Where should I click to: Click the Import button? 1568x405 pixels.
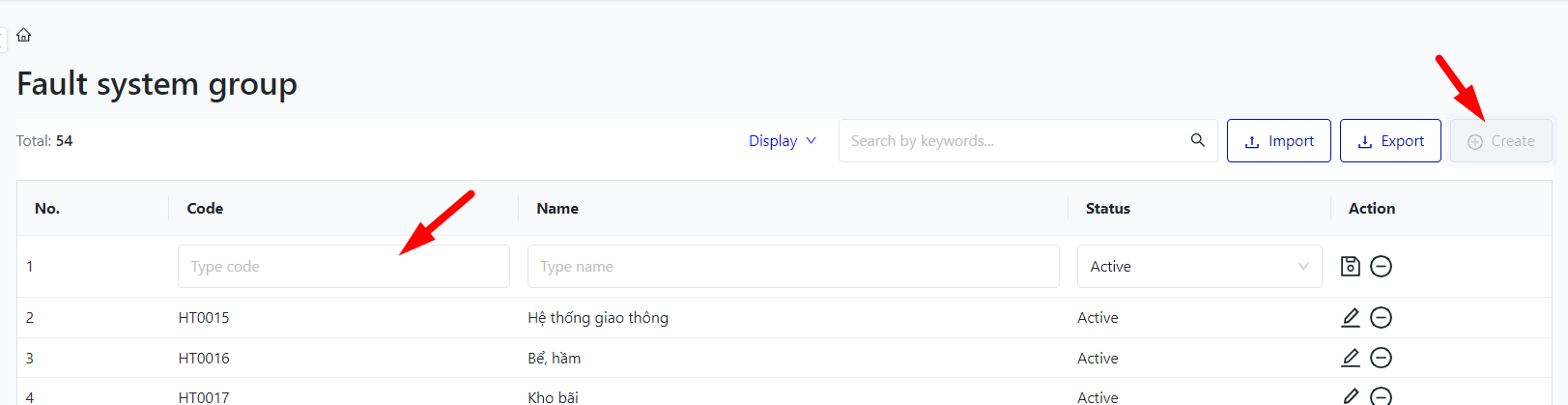[x=1279, y=141]
